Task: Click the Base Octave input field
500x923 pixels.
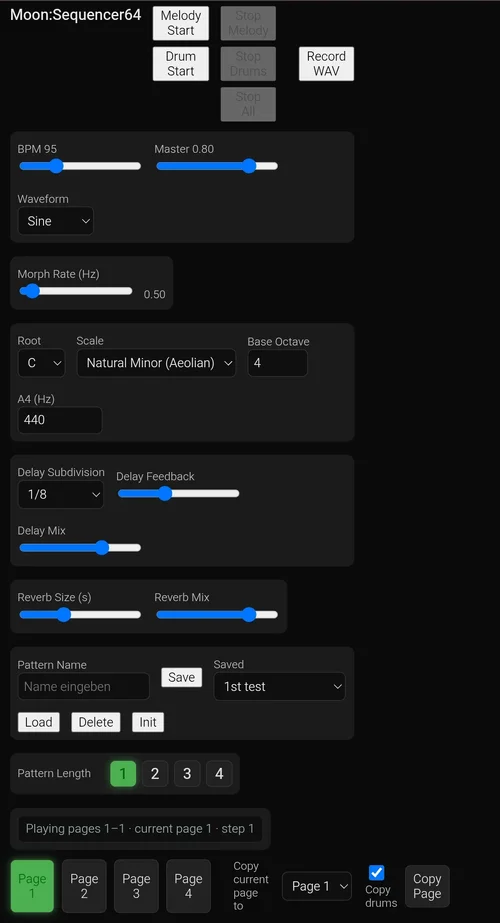Action: [x=277, y=363]
